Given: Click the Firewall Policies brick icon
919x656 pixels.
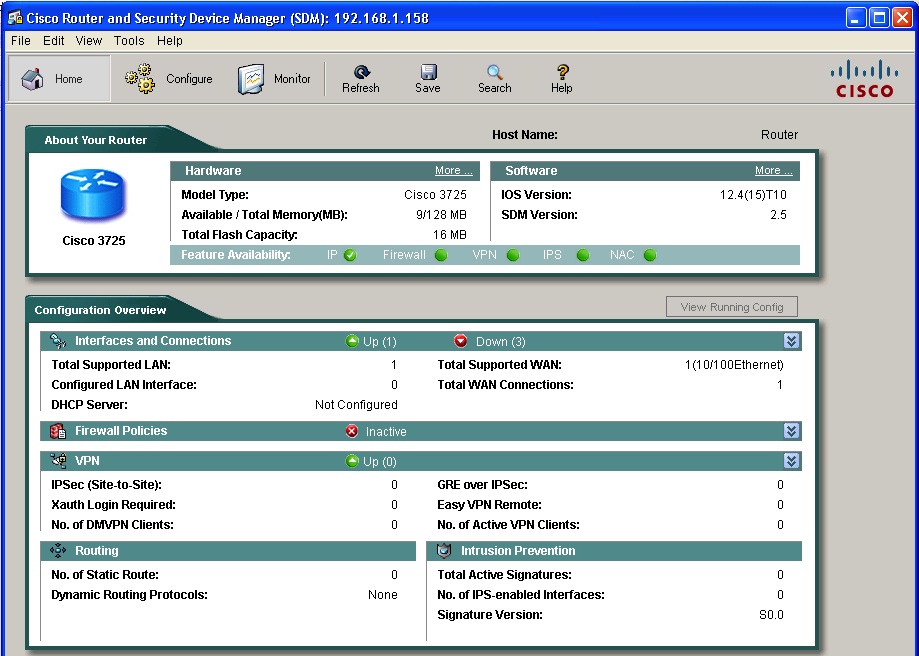Looking at the screenshot, I should (58, 431).
